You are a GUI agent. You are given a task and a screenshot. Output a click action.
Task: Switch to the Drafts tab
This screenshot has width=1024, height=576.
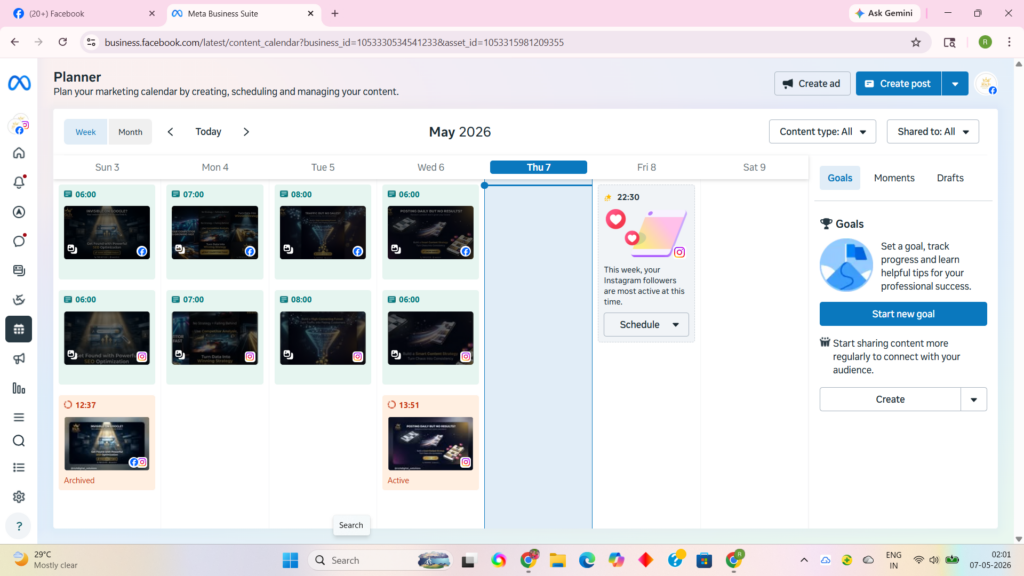(950, 178)
